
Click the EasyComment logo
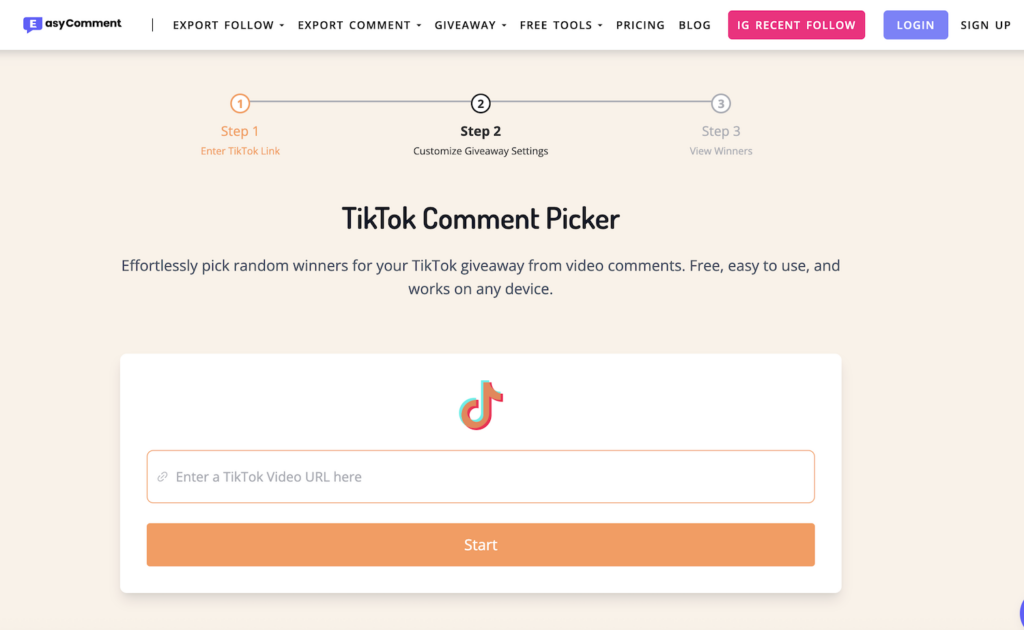(x=72, y=24)
